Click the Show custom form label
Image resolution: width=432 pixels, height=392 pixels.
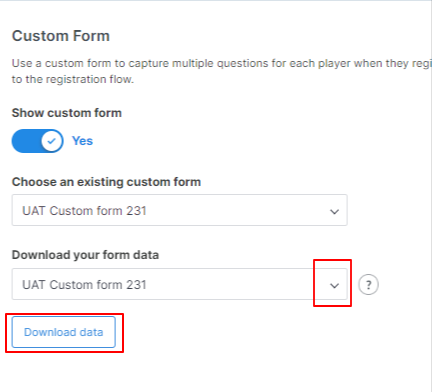(x=67, y=113)
